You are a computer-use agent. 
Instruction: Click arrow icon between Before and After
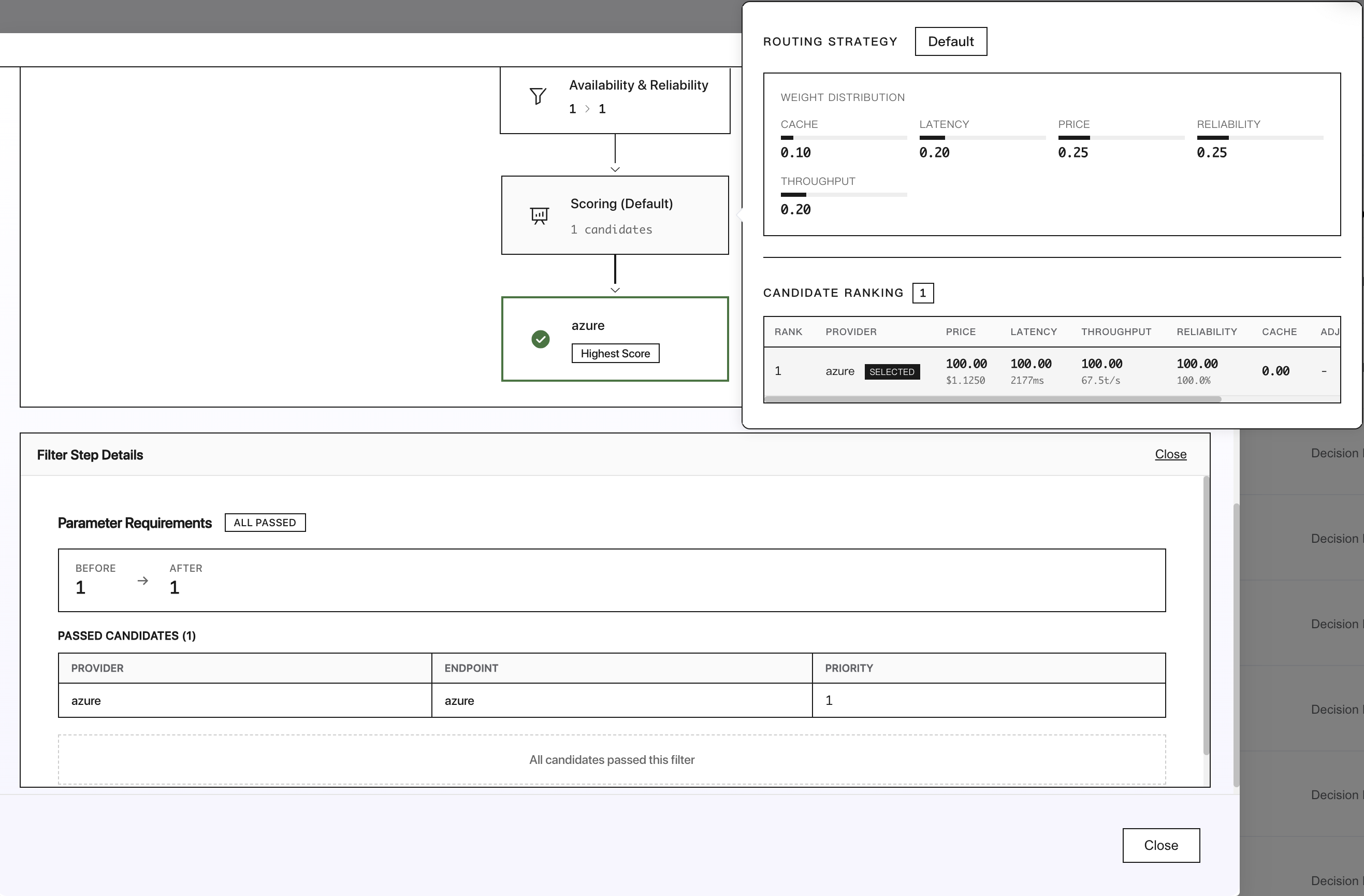[143, 581]
